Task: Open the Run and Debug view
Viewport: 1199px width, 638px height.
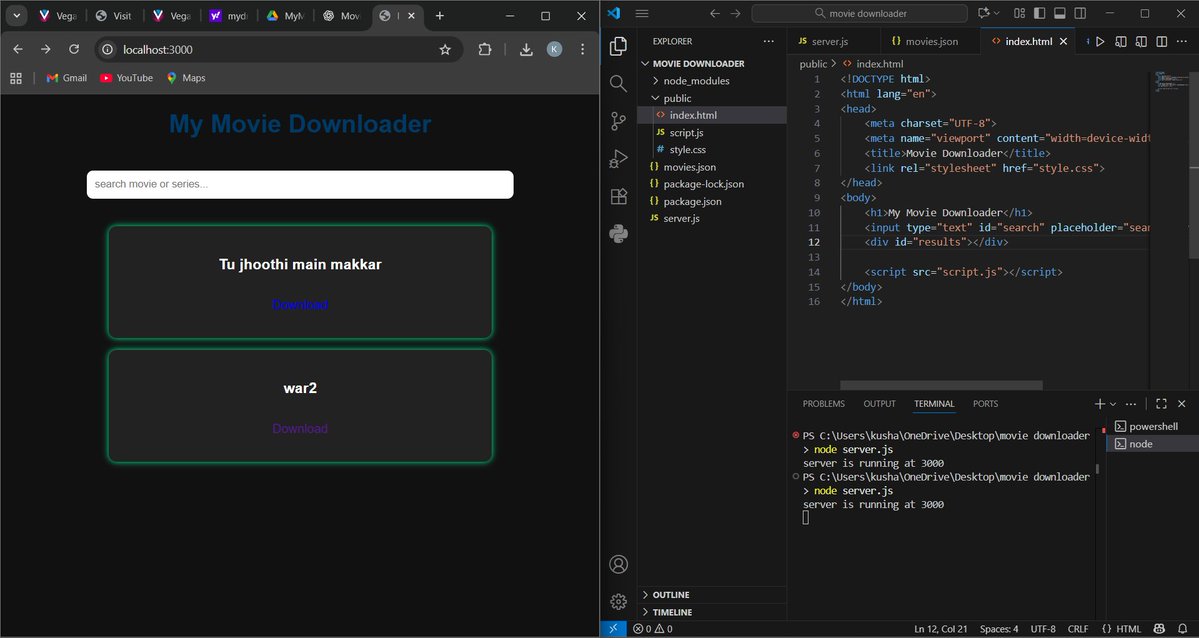Action: 618,158
